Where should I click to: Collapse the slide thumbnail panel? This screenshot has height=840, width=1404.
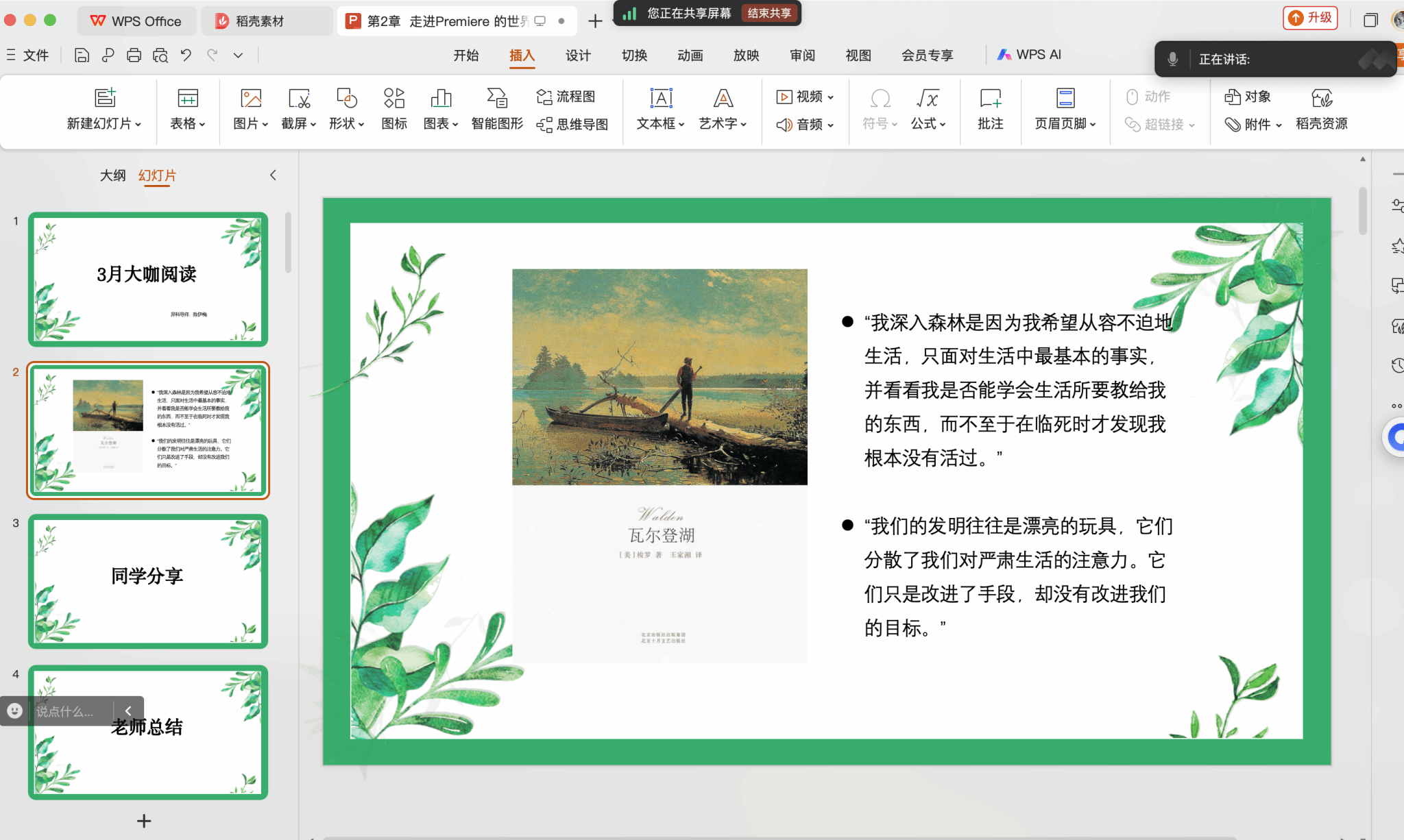(273, 175)
